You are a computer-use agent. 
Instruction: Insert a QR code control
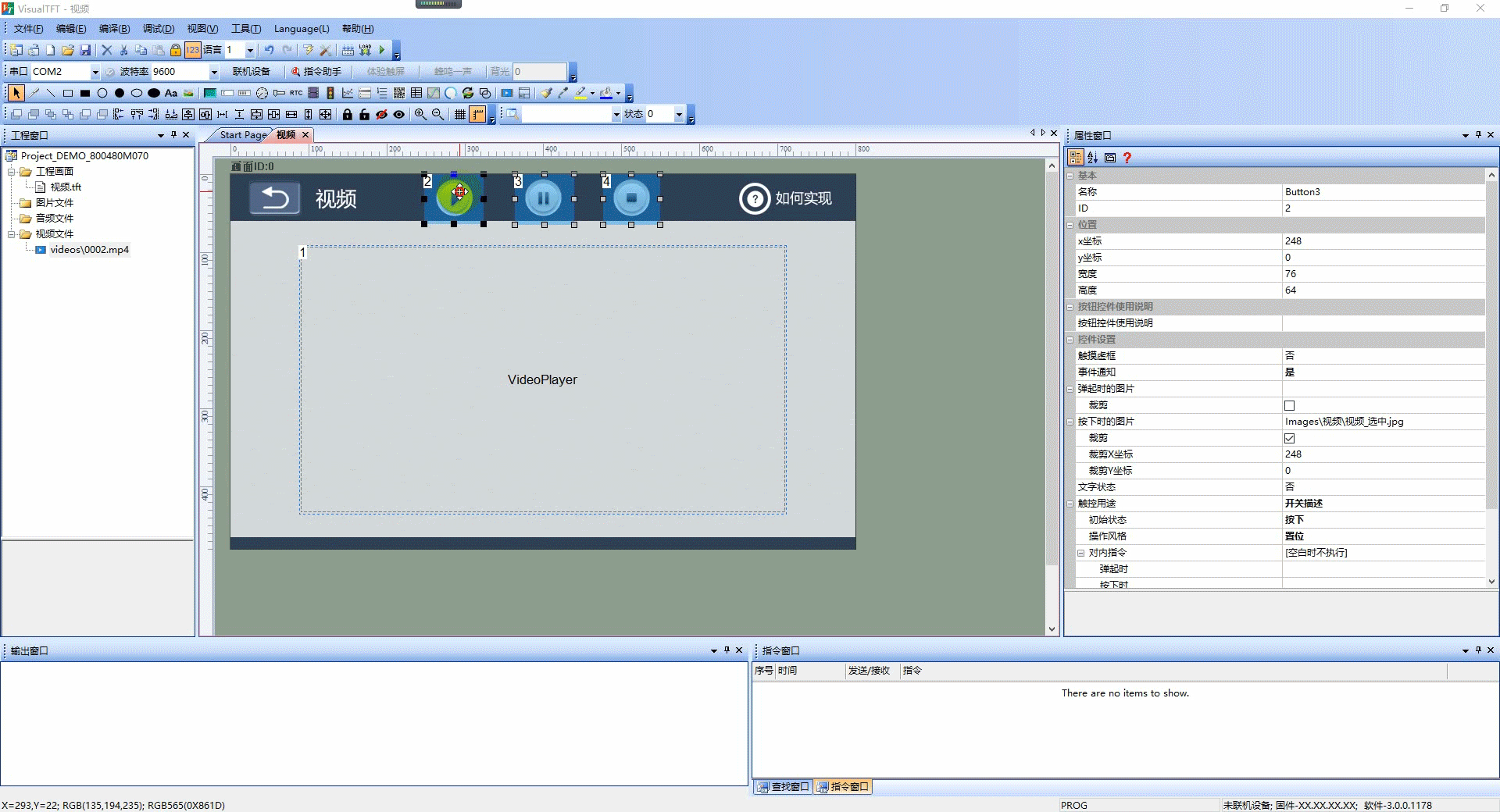(399, 93)
